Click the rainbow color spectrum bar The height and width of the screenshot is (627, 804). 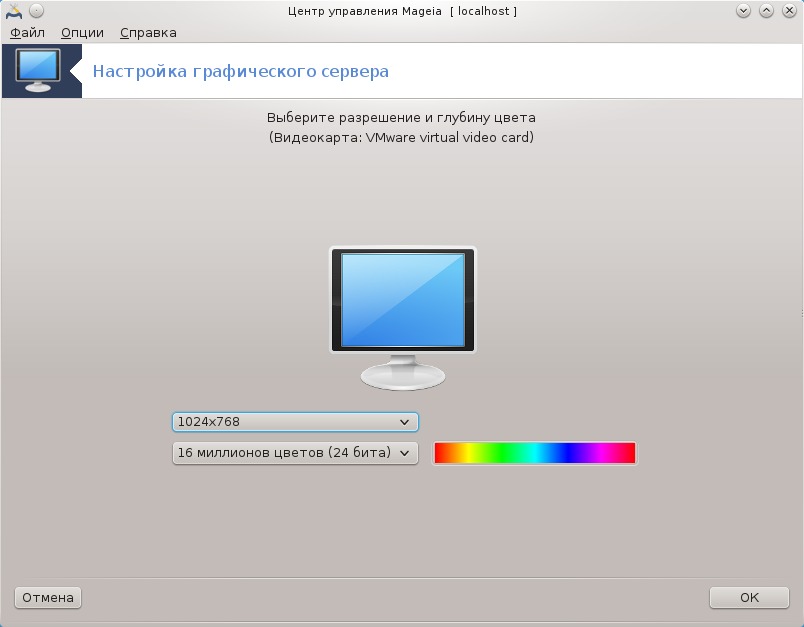point(535,453)
